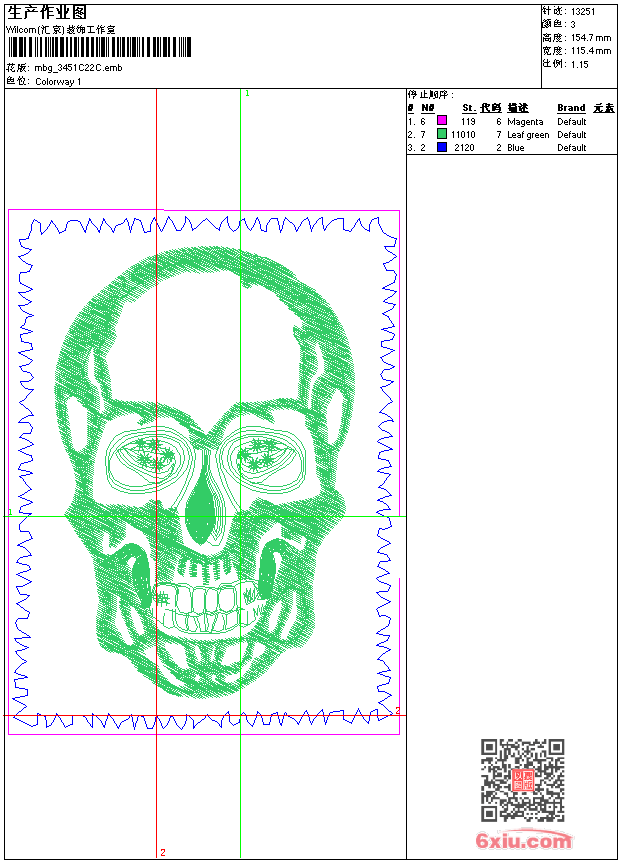Click the Brand column header
This screenshot has height=860, width=620.
pyautogui.click(x=571, y=108)
